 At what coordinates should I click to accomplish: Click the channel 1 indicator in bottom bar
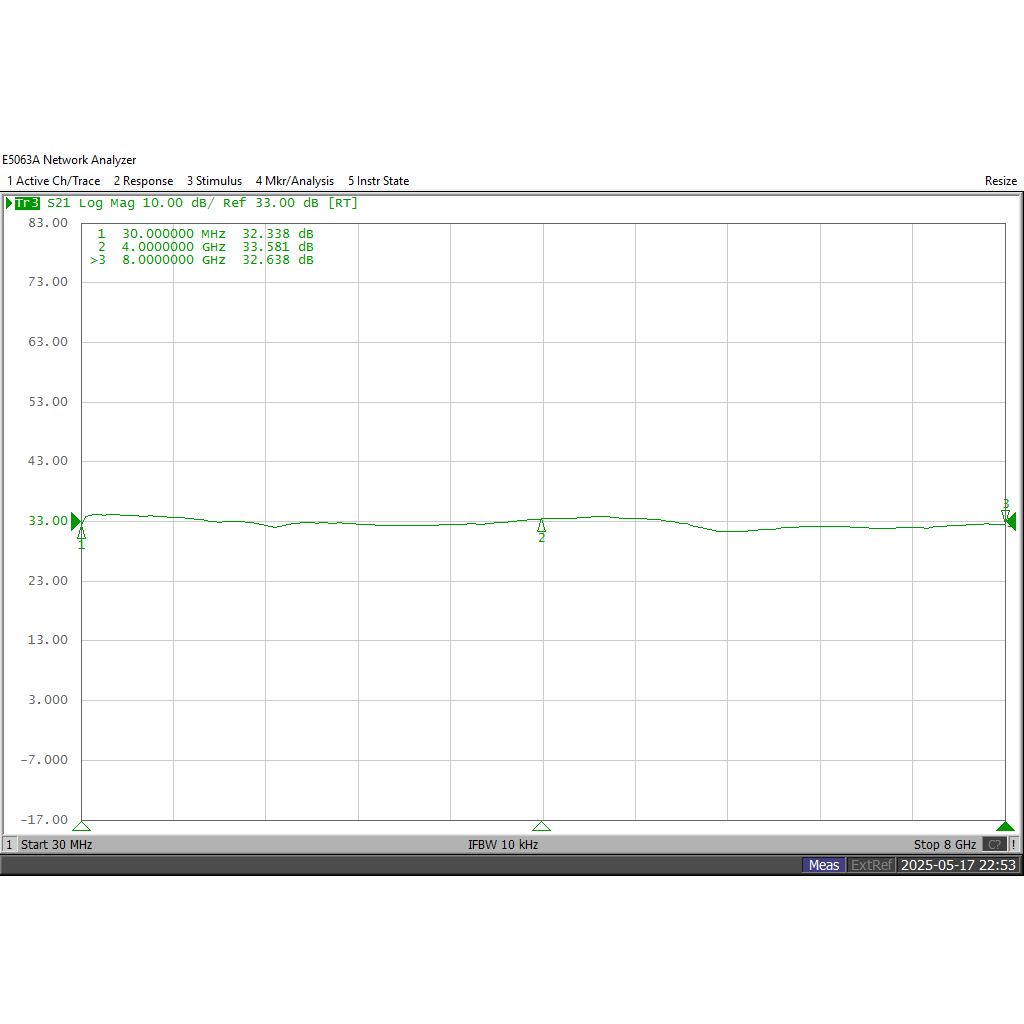tap(9, 844)
